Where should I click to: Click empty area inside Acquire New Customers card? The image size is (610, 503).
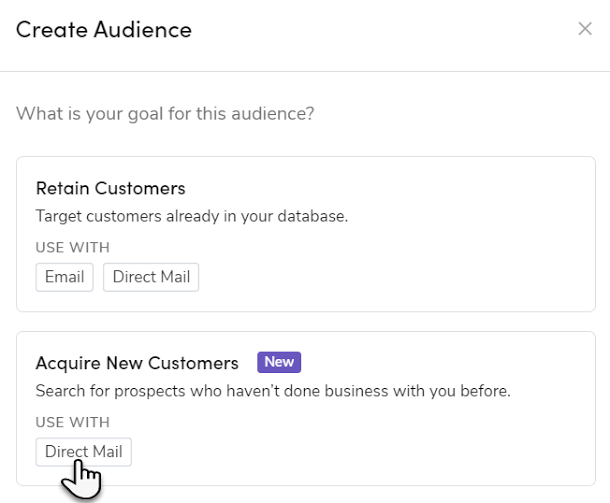pyautogui.click(x=420, y=445)
